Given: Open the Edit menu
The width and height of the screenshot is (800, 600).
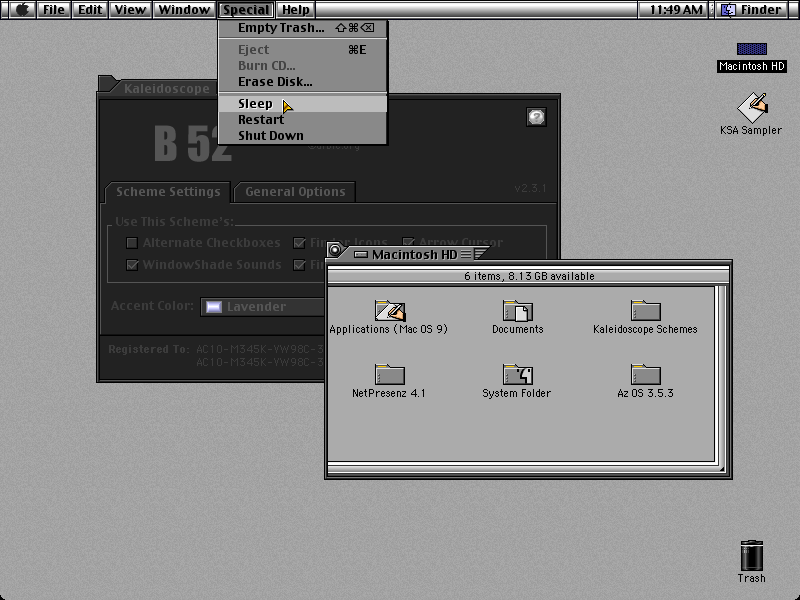Looking at the screenshot, I should pos(90,9).
